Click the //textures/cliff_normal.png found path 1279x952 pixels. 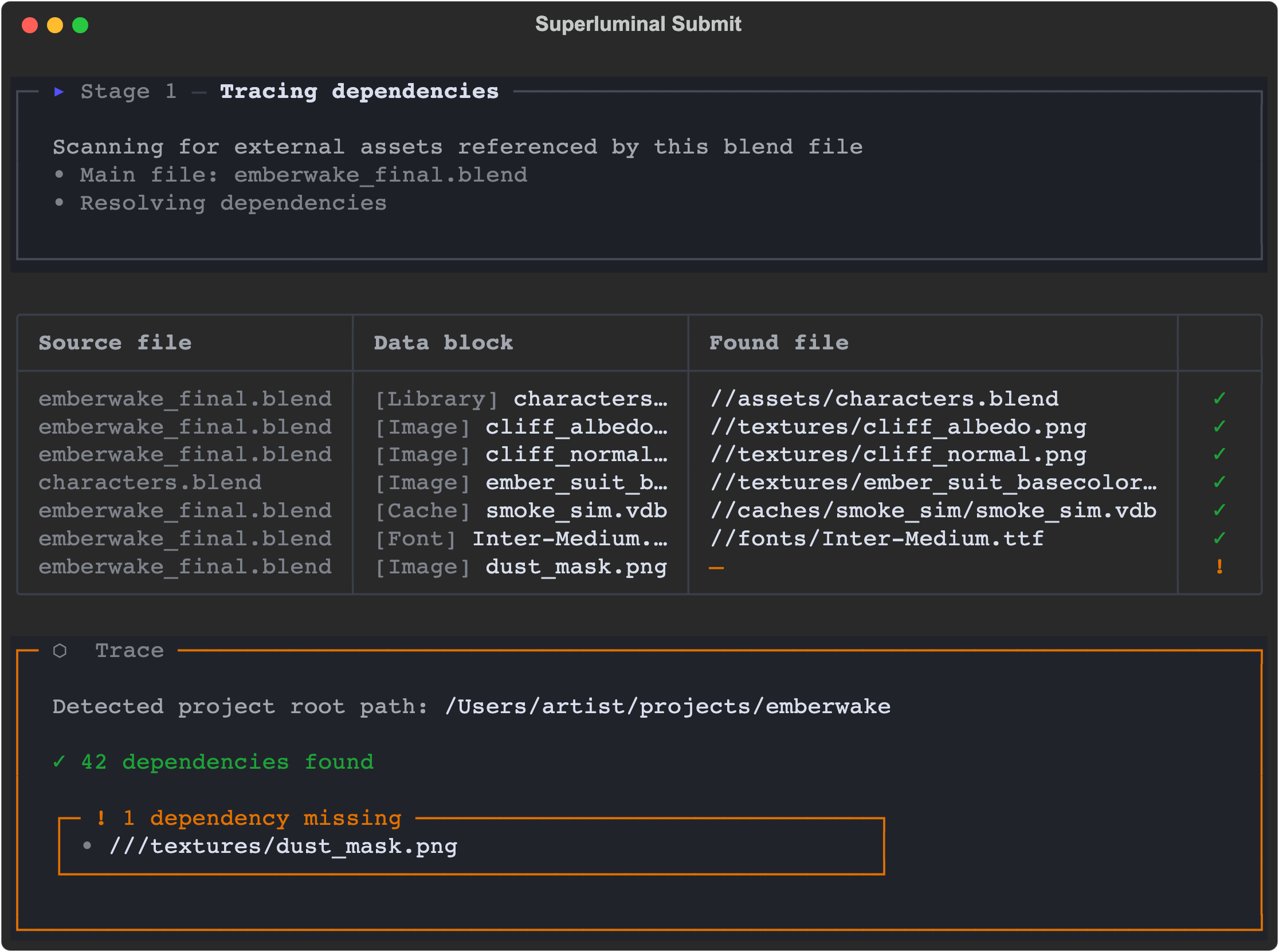point(898,455)
